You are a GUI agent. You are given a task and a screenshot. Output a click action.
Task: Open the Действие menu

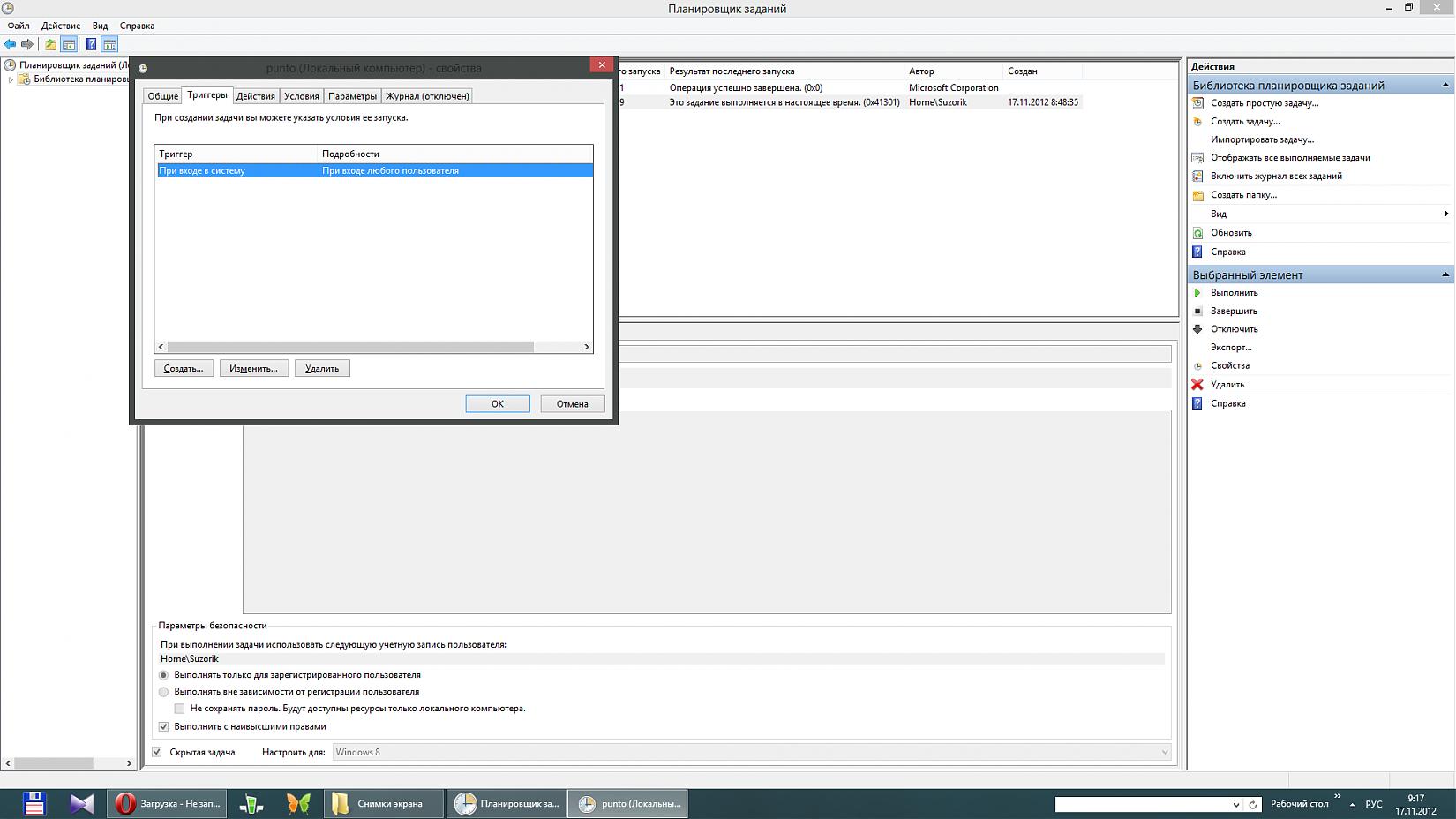click(61, 26)
